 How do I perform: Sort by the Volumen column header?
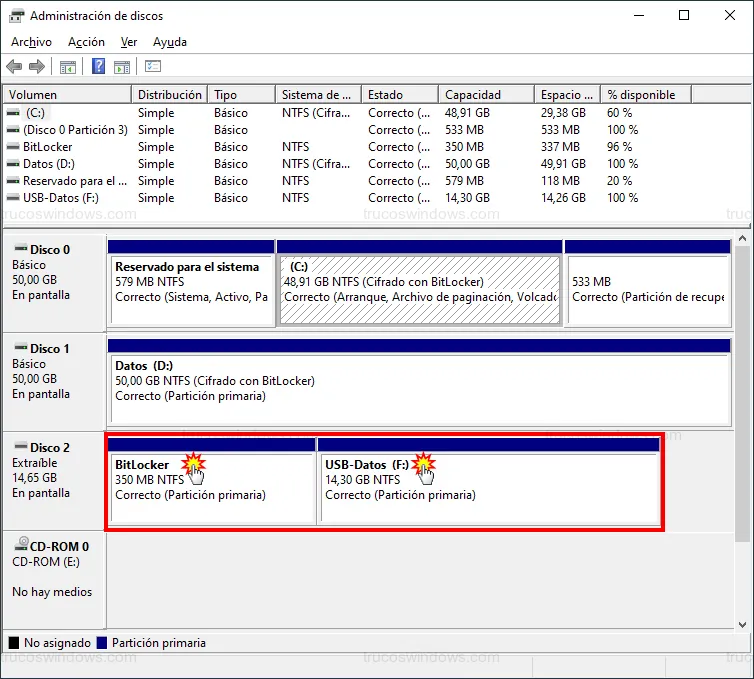66,95
